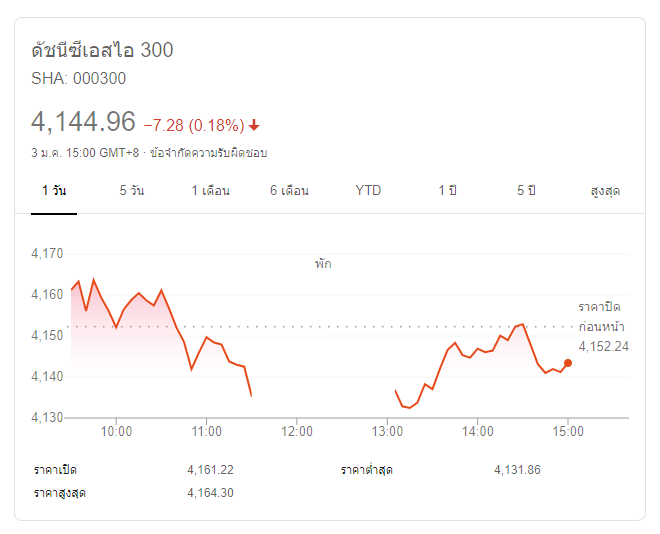Click the ราคาเปิด value 4,161.22
The image size is (660, 534).
pyautogui.click(x=210, y=470)
